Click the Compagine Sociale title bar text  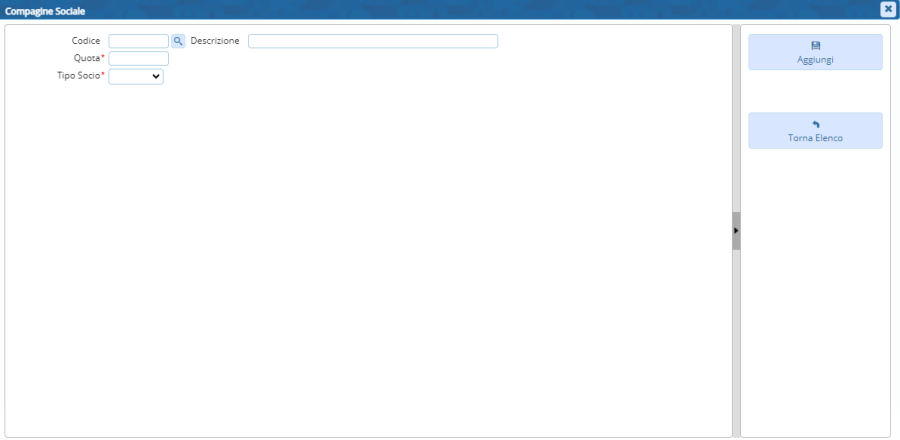[x=45, y=9]
